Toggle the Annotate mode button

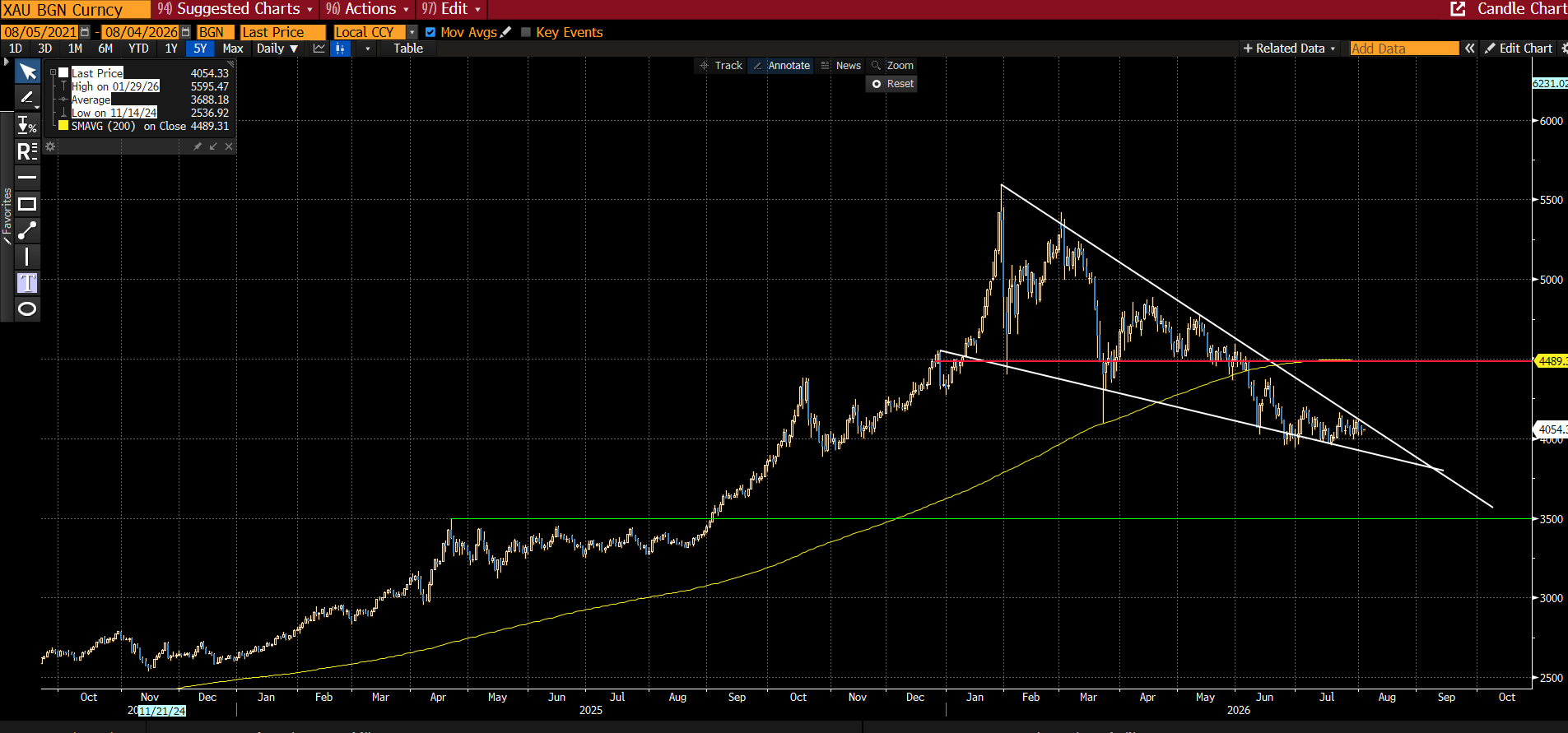pos(781,66)
